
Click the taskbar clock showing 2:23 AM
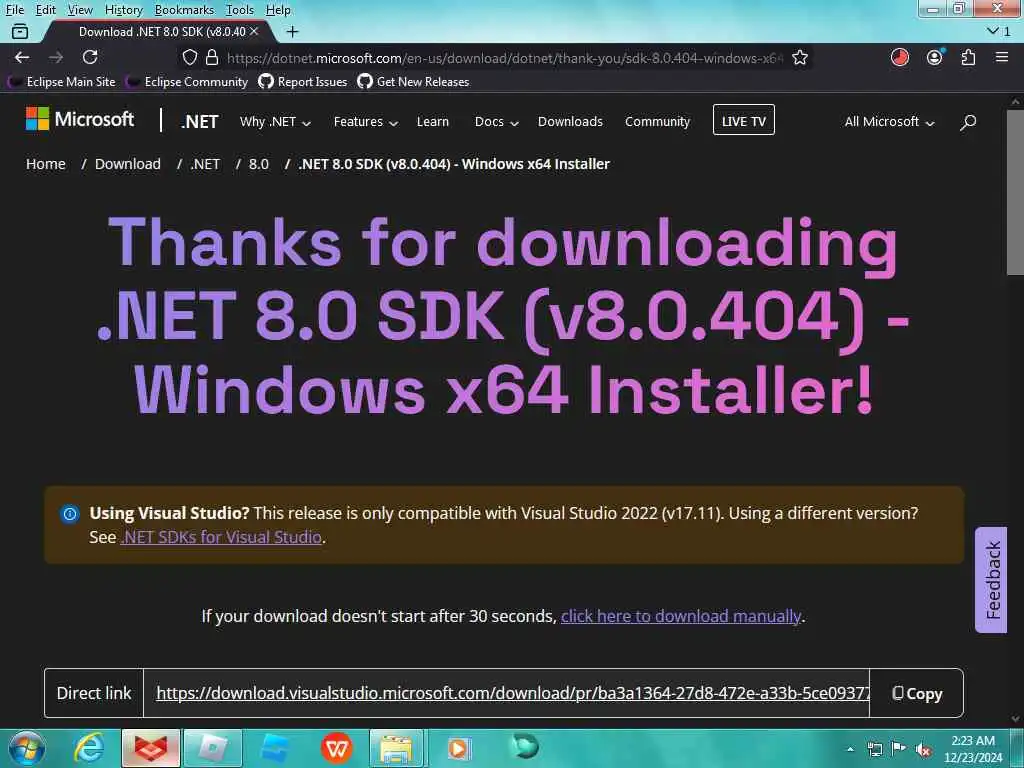[x=972, y=748]
